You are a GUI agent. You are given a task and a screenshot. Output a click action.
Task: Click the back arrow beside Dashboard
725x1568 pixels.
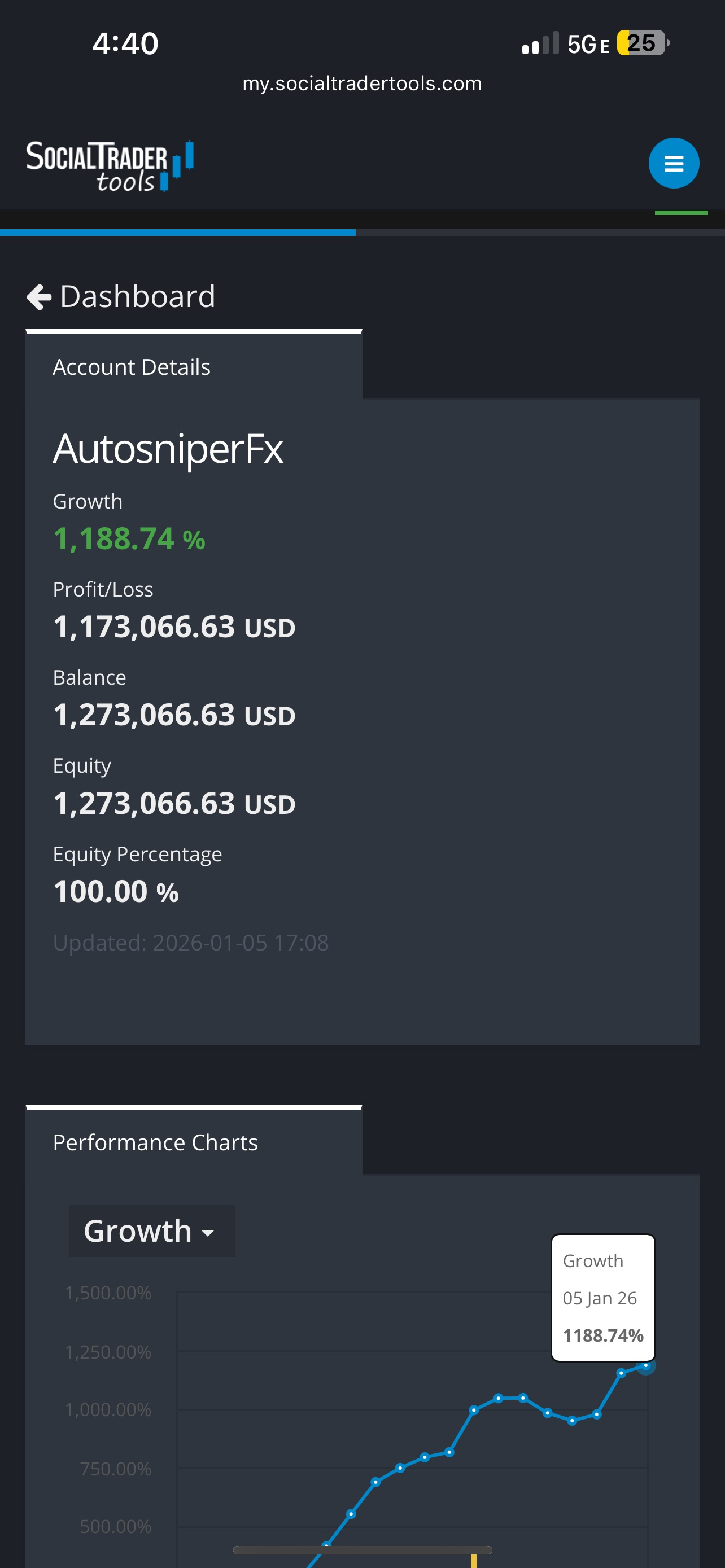[38, 296]
